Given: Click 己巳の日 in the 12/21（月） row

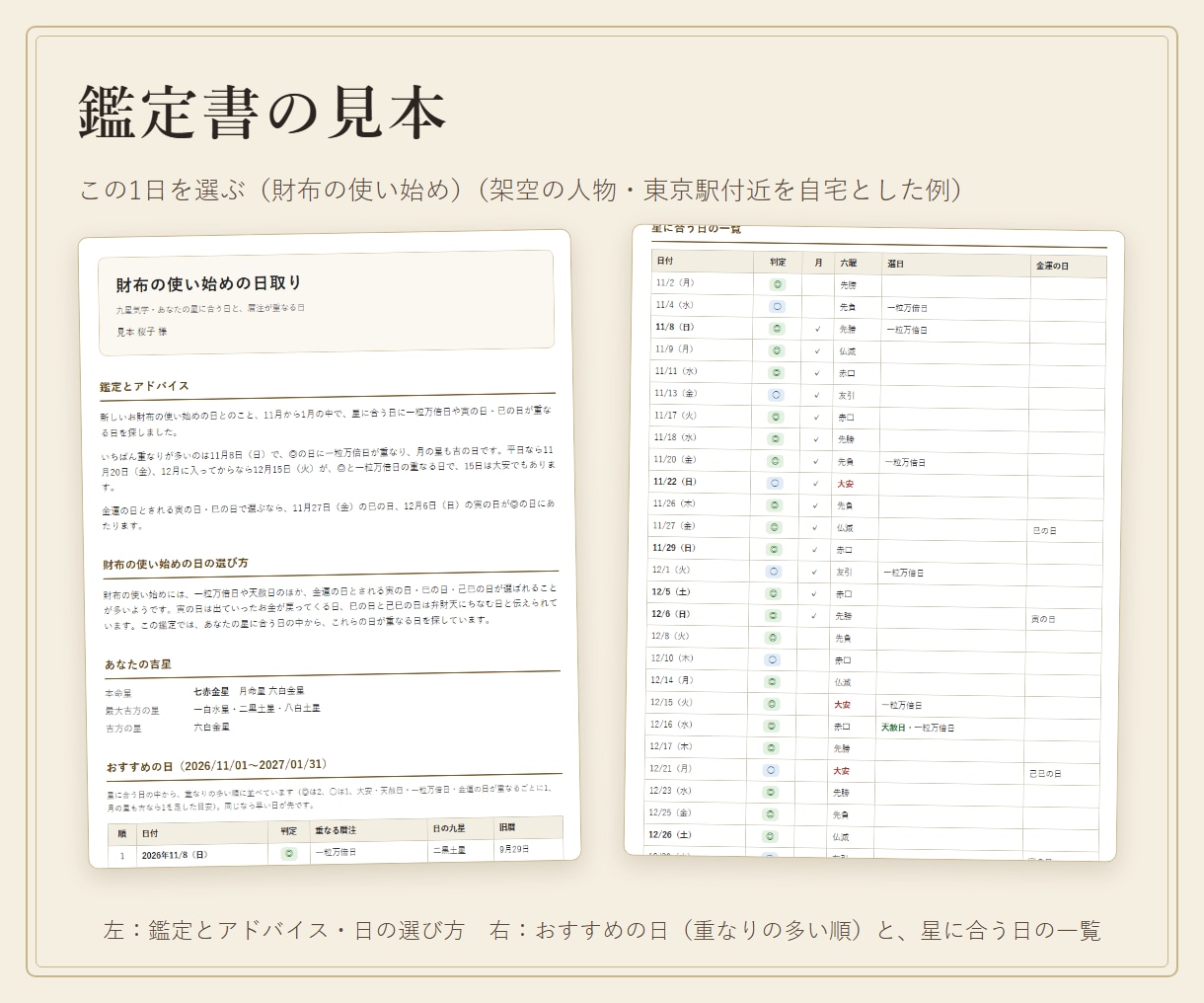Looking at the screenshot, I should 1045,774.
